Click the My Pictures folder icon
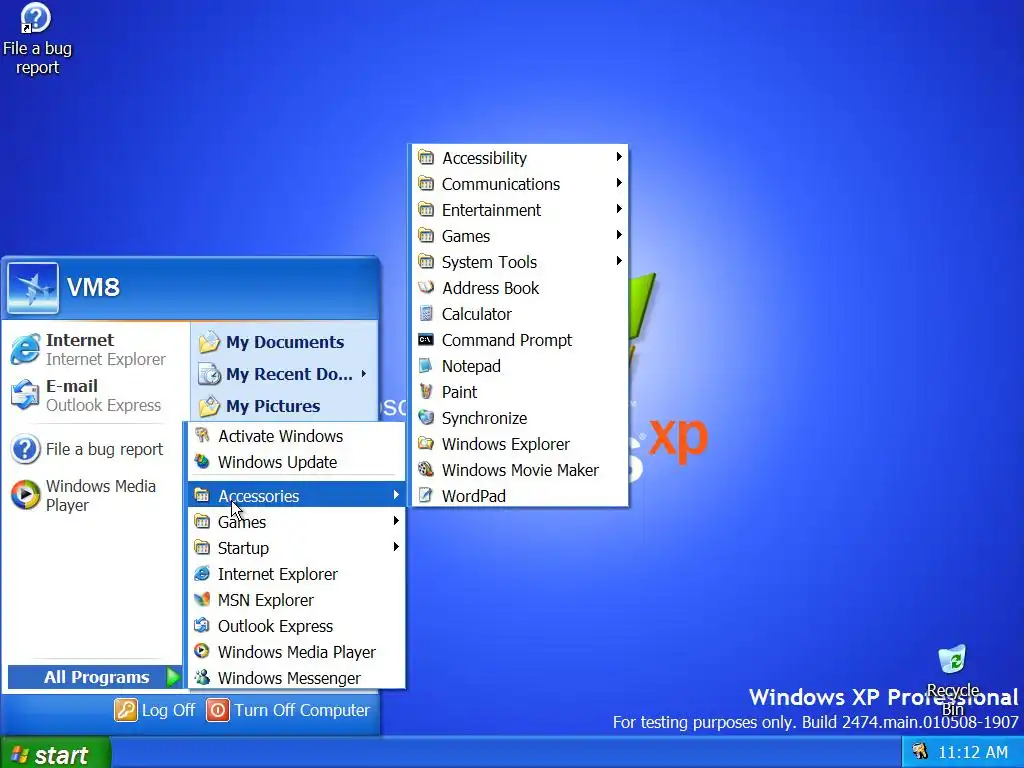 [x=210, y=406]
